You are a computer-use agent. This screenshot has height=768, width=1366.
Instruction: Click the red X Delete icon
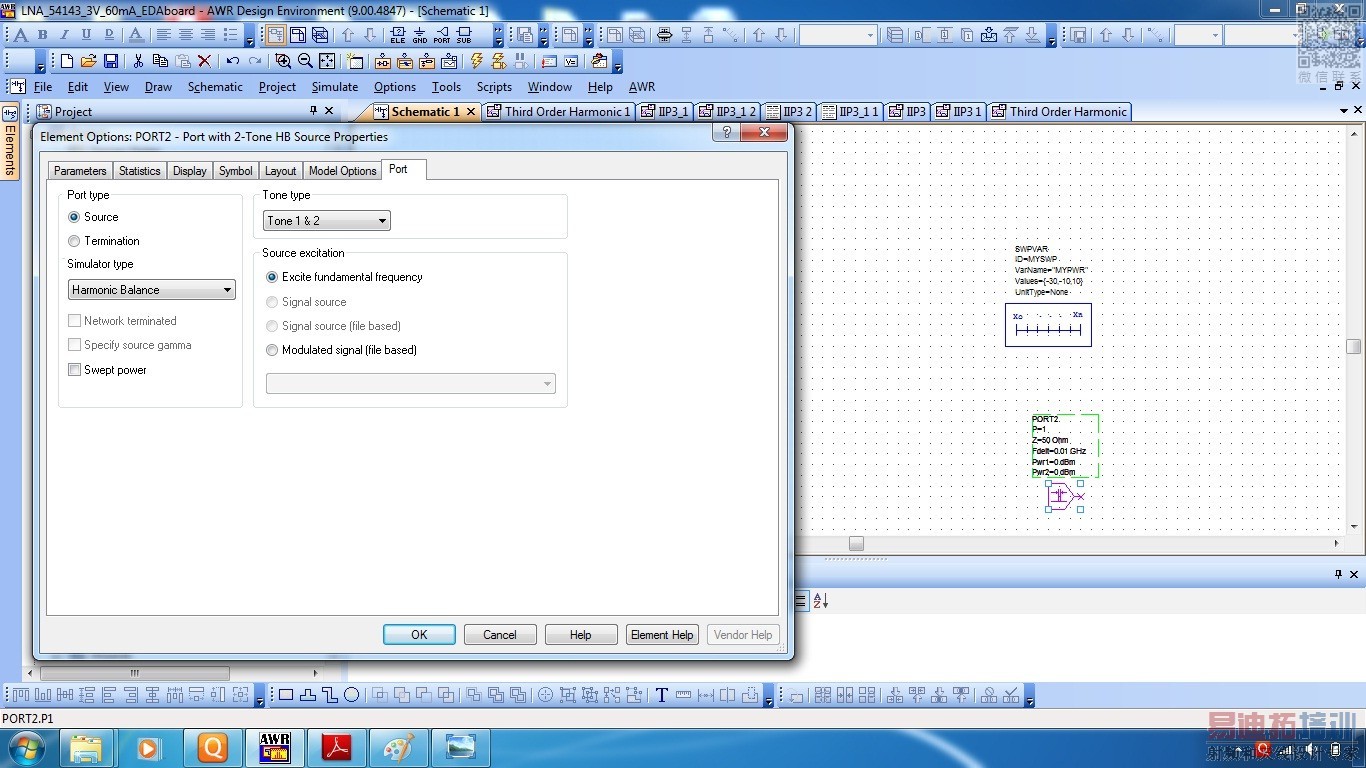point(205,61)
